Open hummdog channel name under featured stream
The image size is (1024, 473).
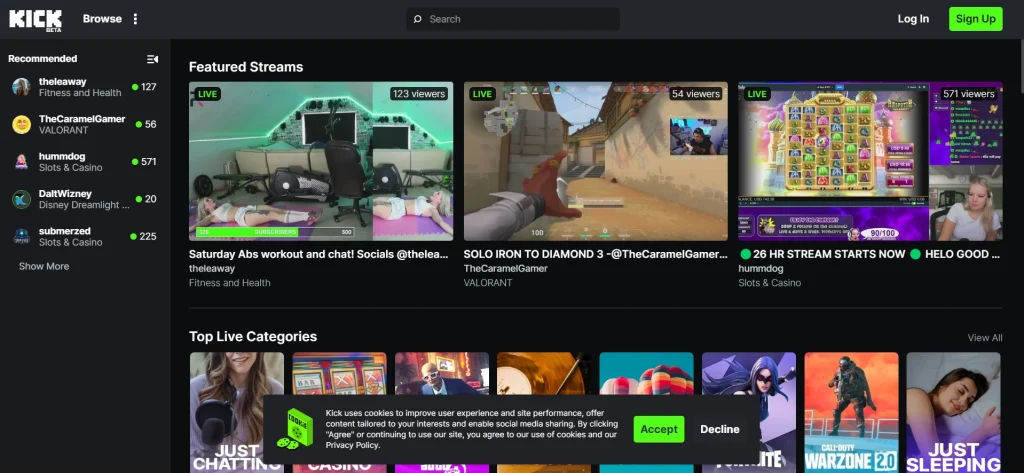pyautogui.click(x=761, y=269)
